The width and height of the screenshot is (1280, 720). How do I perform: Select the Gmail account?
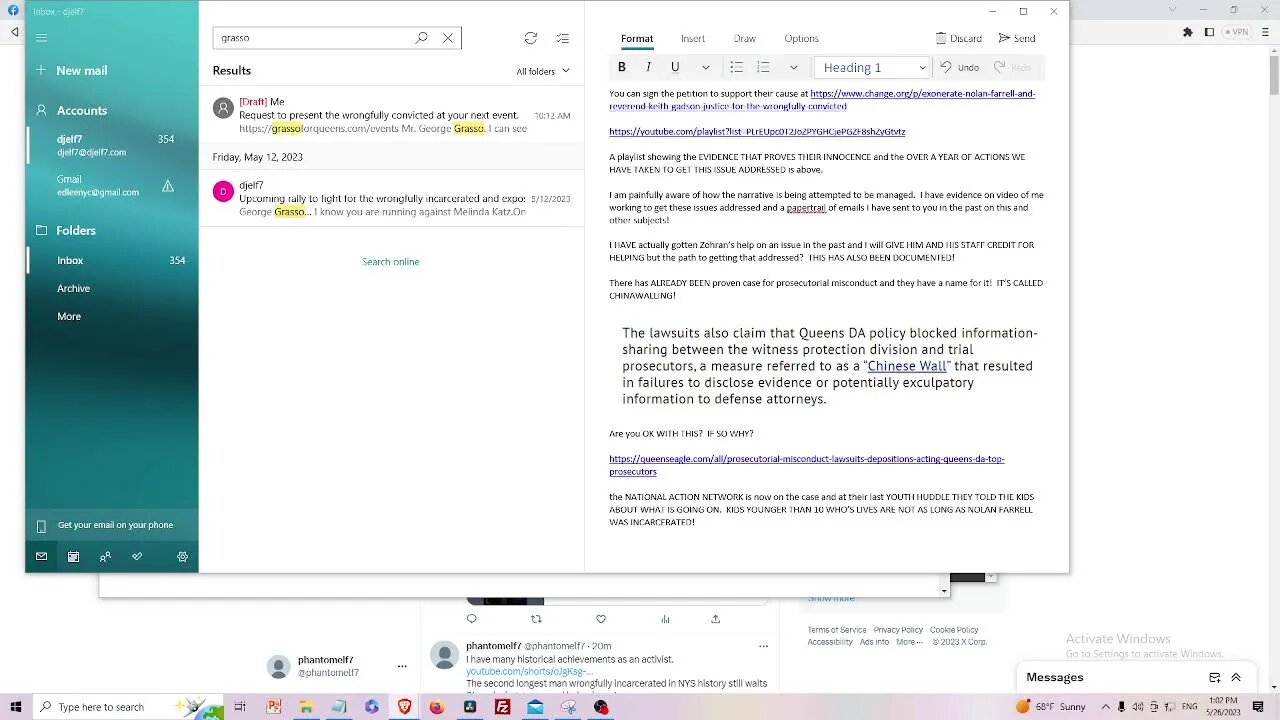112,186
